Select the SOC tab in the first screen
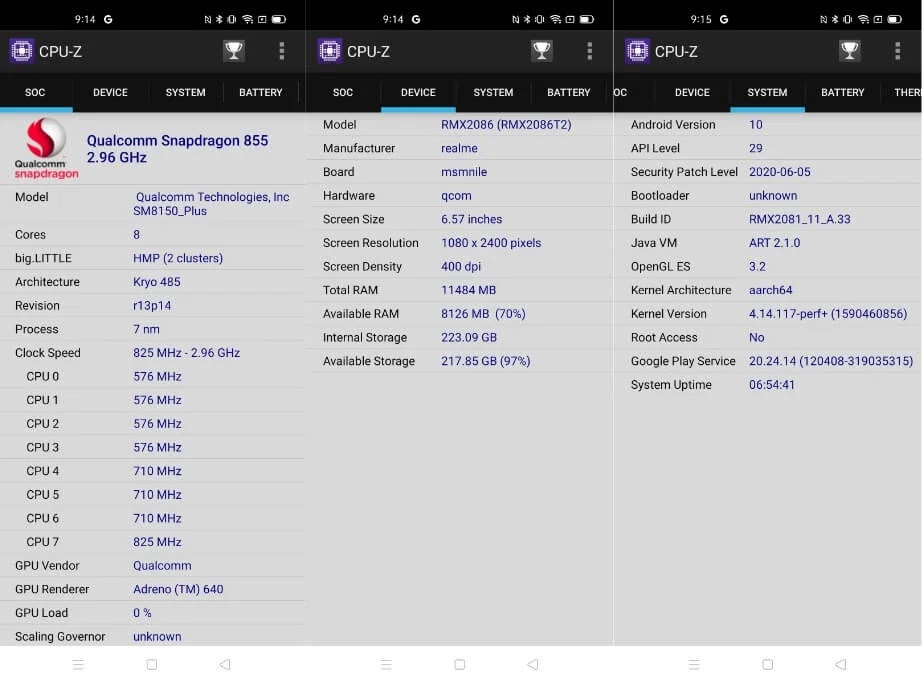This screenshot has width=922, height=679. 35,92
